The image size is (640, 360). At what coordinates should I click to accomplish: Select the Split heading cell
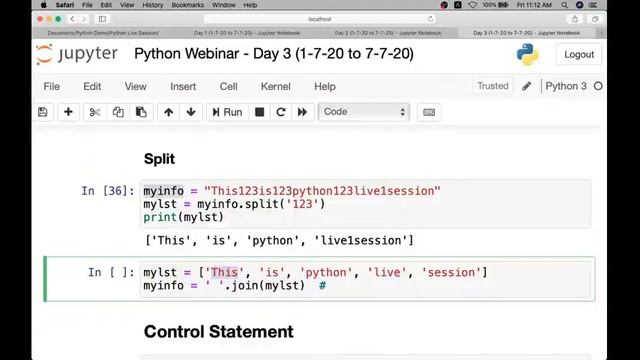coord(159,159)
